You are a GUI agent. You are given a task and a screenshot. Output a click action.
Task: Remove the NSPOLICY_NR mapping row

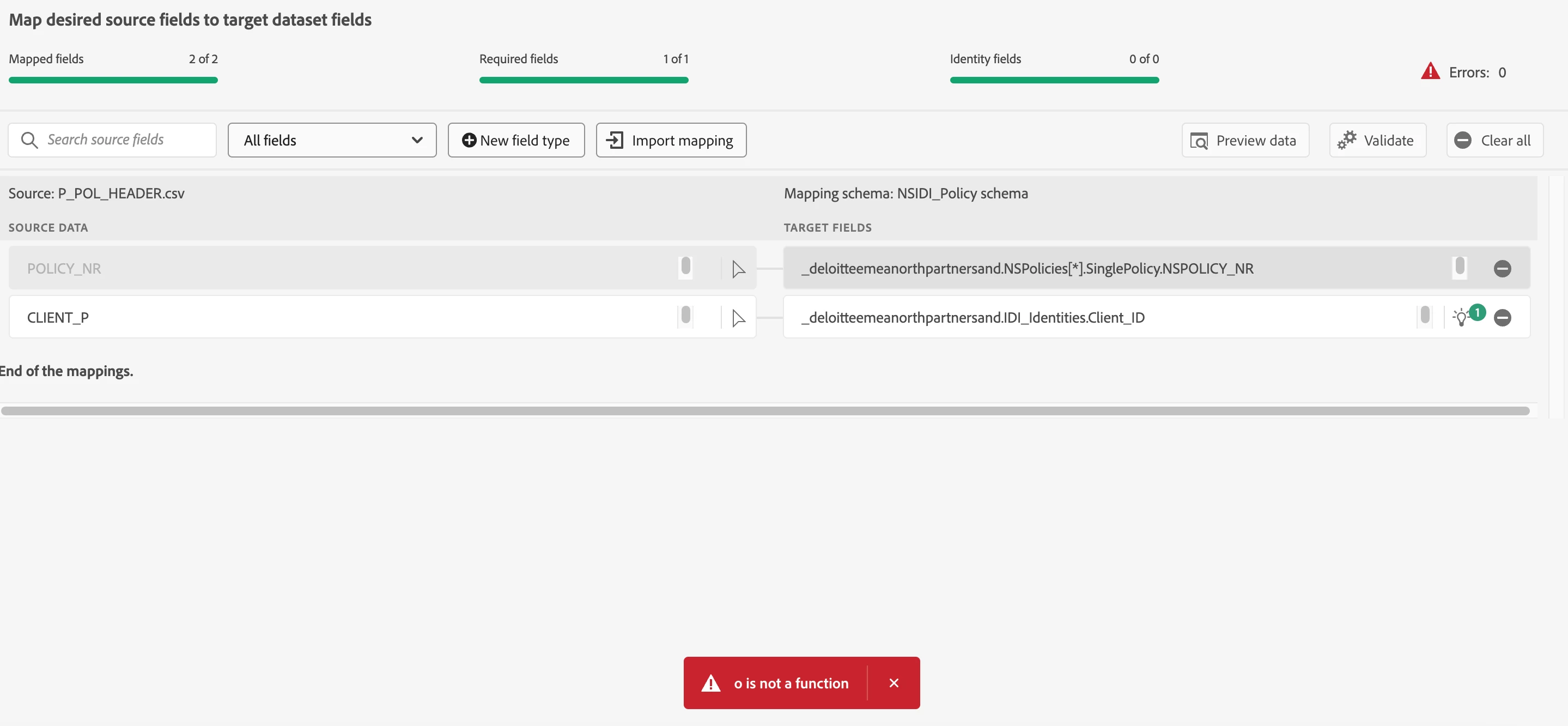click(1502, 269)
